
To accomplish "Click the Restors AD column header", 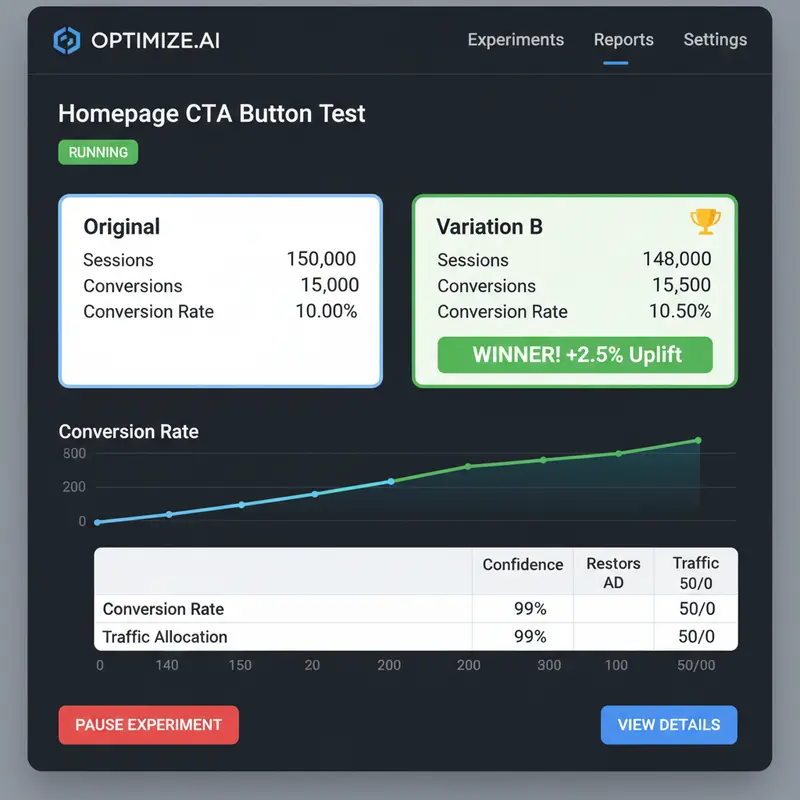I will coord(613,572).
